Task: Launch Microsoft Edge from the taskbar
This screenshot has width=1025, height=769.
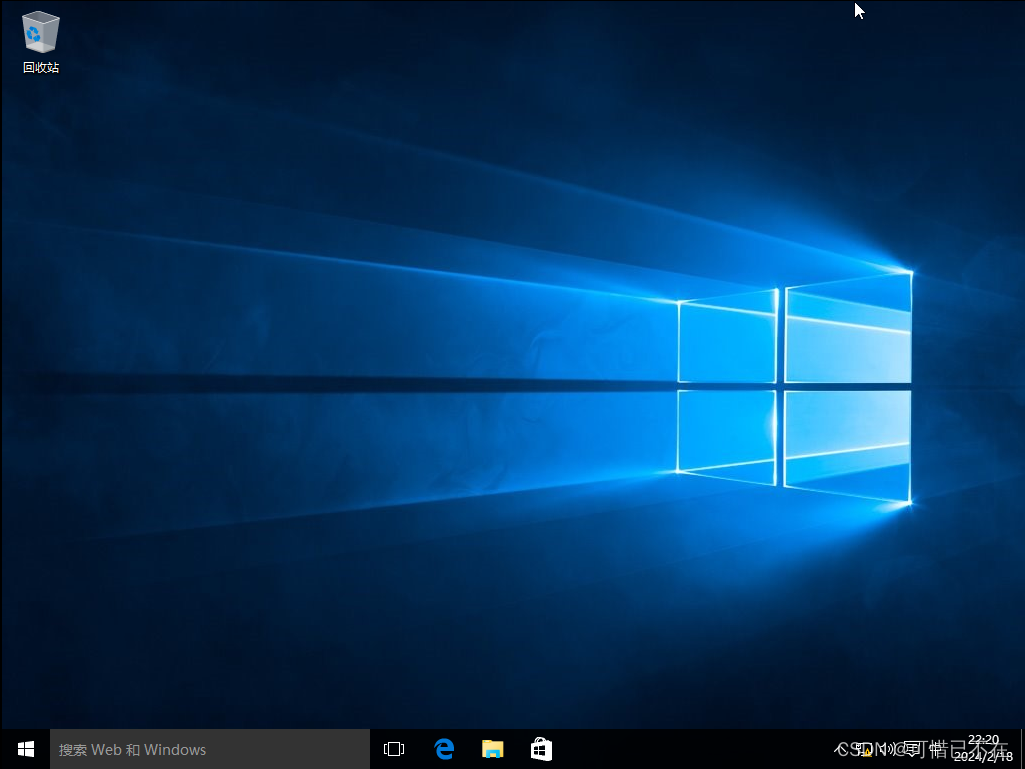Action: (x=444, y=749)
